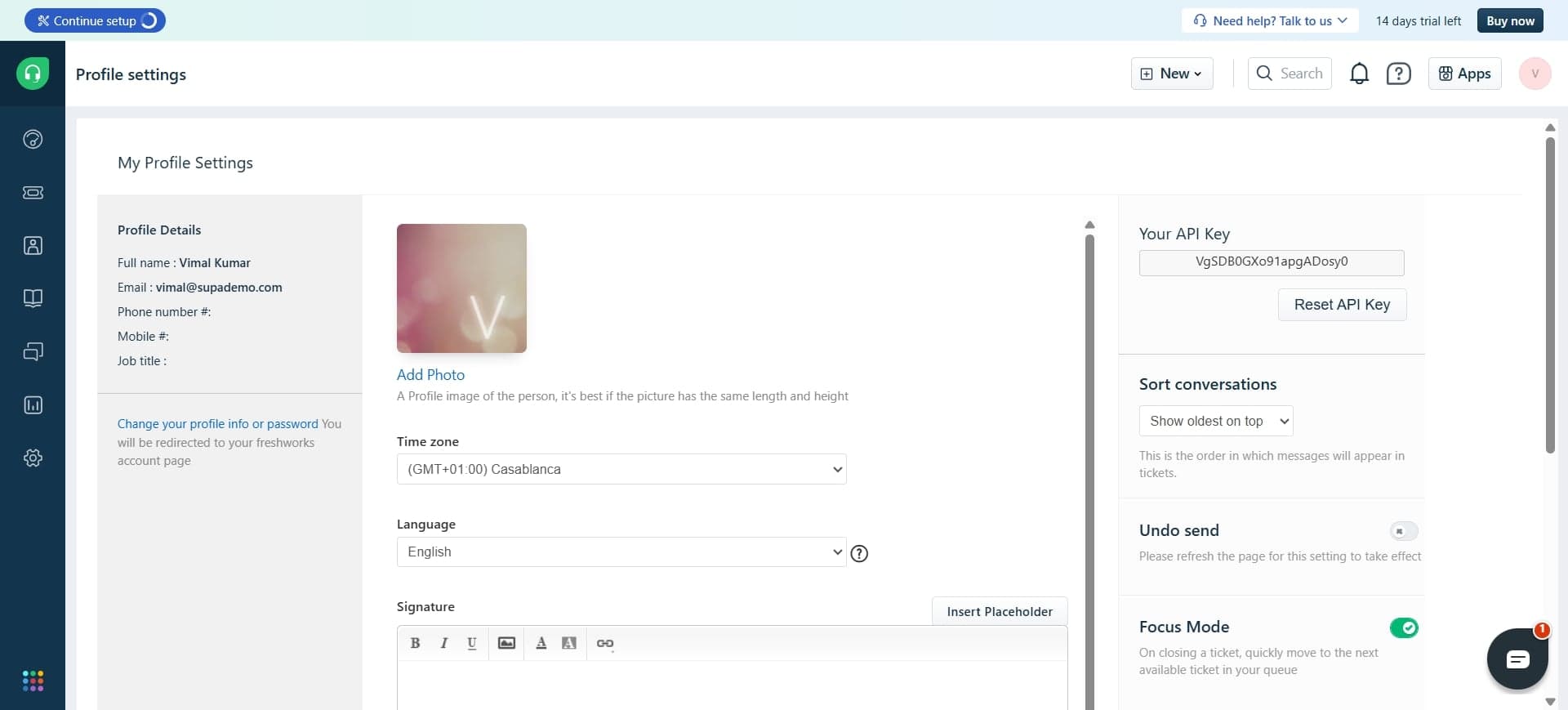Open the Sort conversations dropdown

point(1216,421)
